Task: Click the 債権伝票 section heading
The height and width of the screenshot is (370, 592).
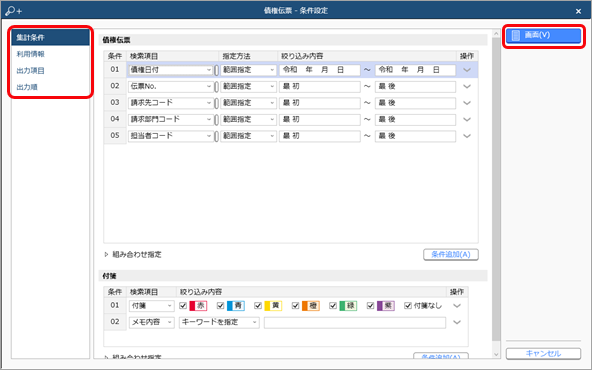Action: [116, 40]
